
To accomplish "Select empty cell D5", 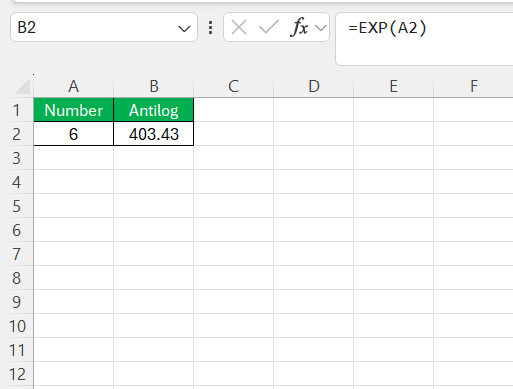I will [x=313, y=206].
